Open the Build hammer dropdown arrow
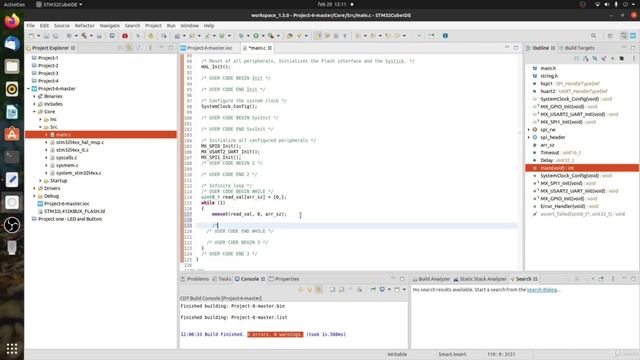This screenshot has width=640, height=360. [91, 36]
